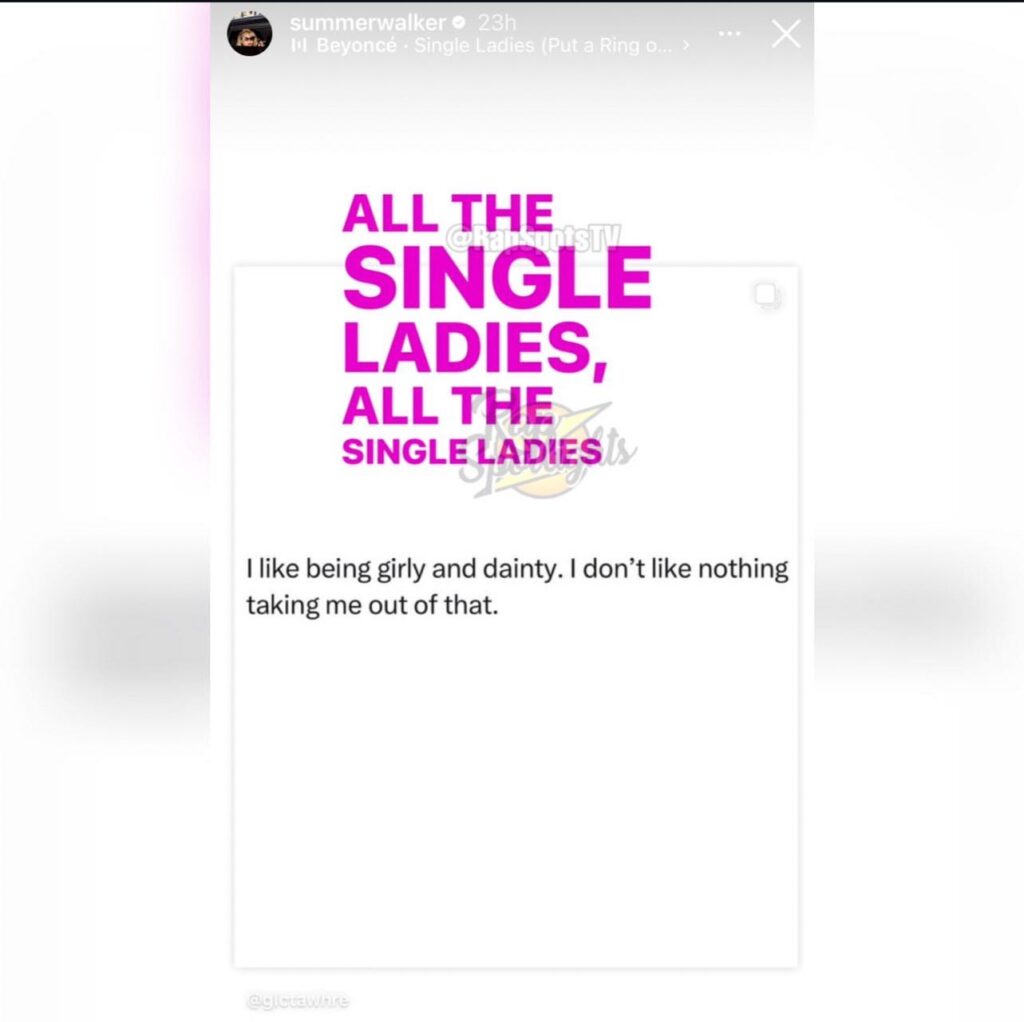Image resolution: width=1024 pixels, height=1022 pixels.
Task: Tap the @gictawhre mention at bottom
Action: coord(298,1000)
